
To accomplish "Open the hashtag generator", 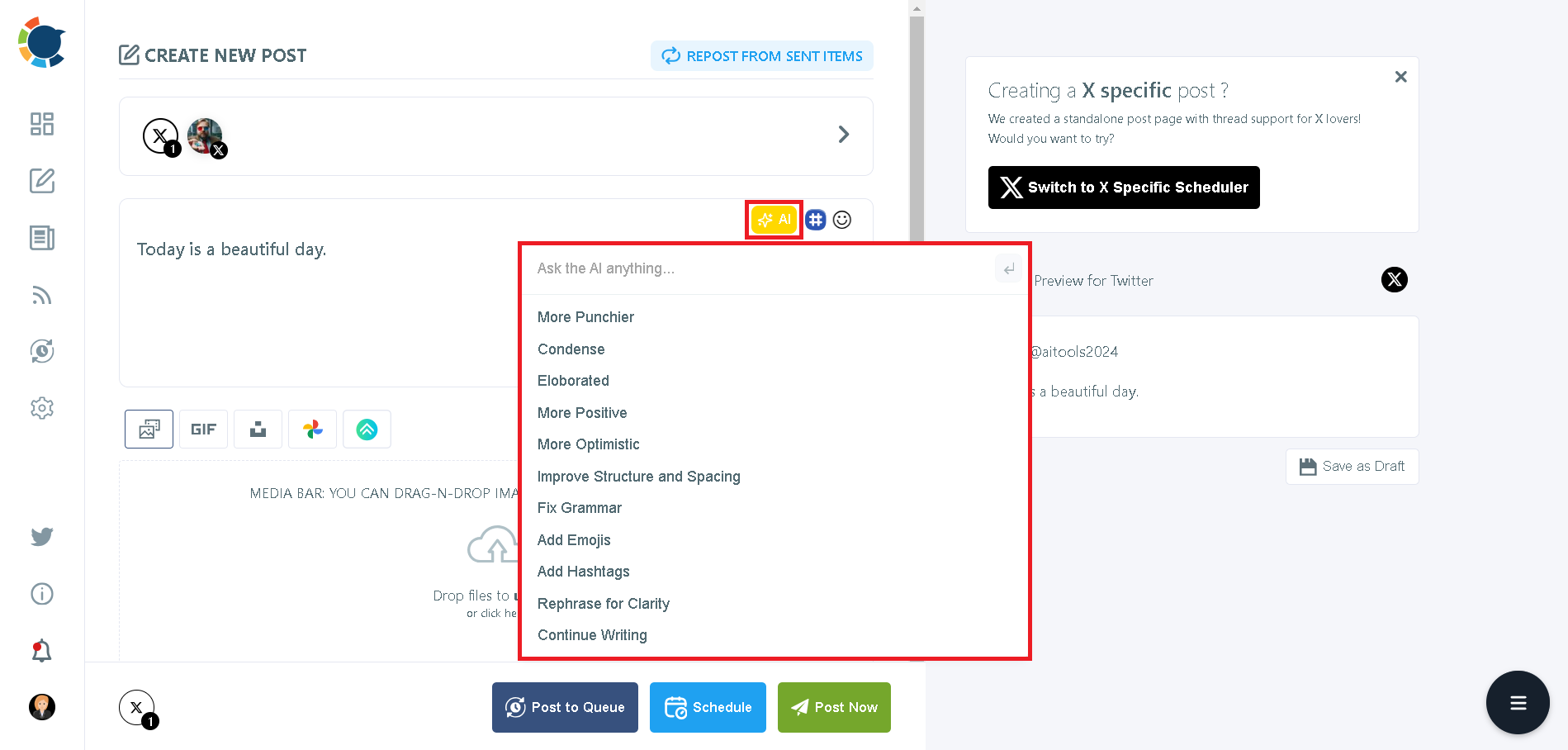I will pyautogui.click(x=815, y=219).
